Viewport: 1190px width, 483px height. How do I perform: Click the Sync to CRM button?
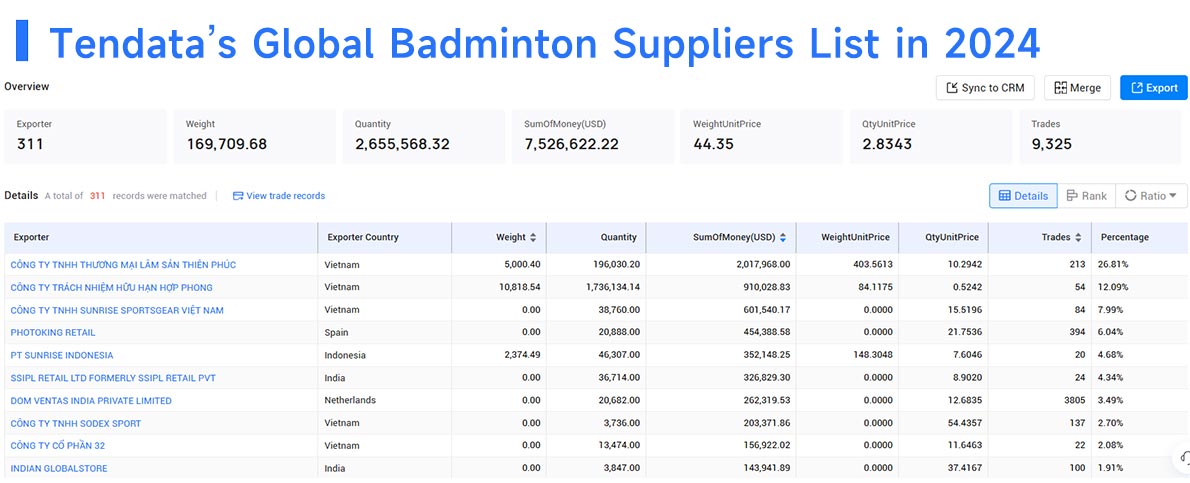tap(985, 88)
